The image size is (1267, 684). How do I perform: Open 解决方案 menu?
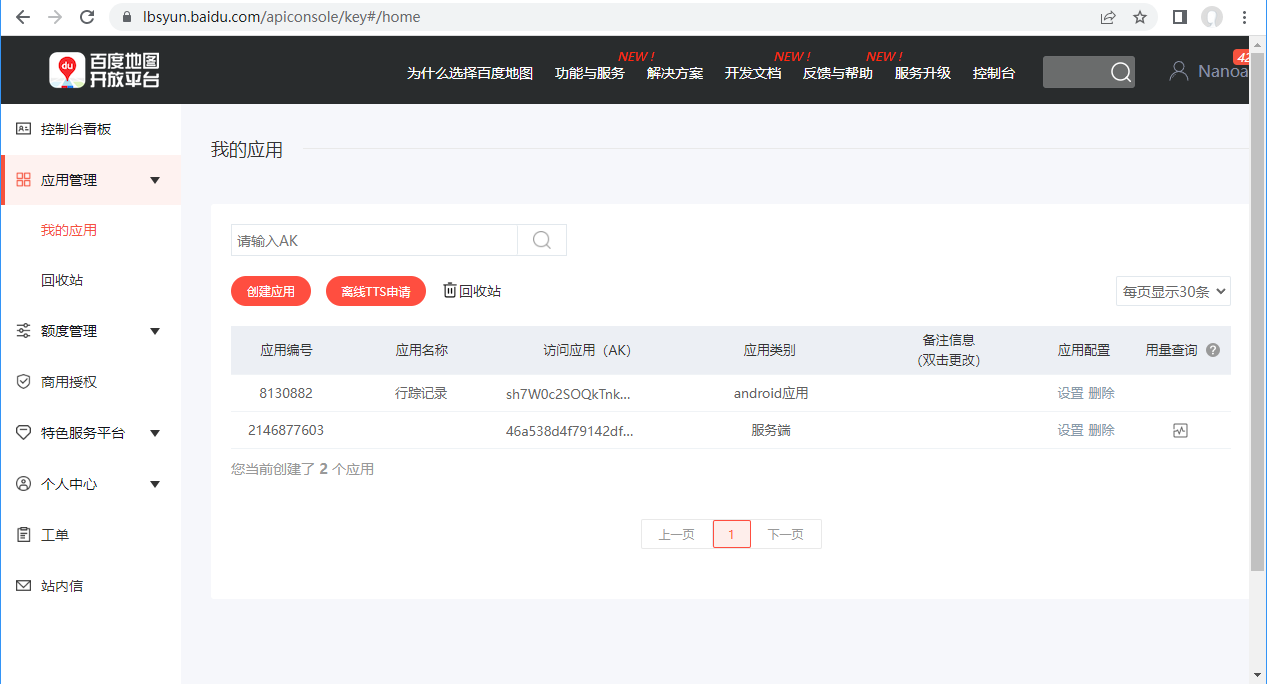[x=675, y=73]
